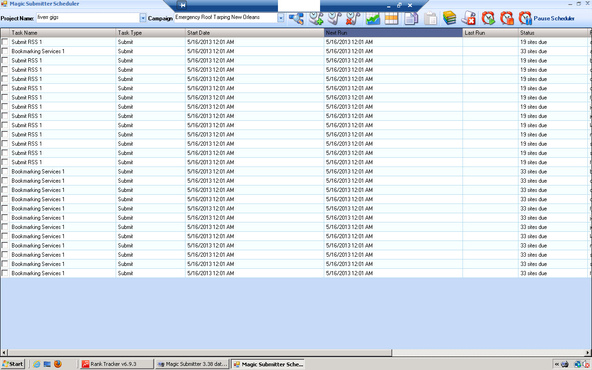Click into the Campaign field showing Emergency Roof Tarping
This screenshot has height=370, width=592.
(226, 18)
